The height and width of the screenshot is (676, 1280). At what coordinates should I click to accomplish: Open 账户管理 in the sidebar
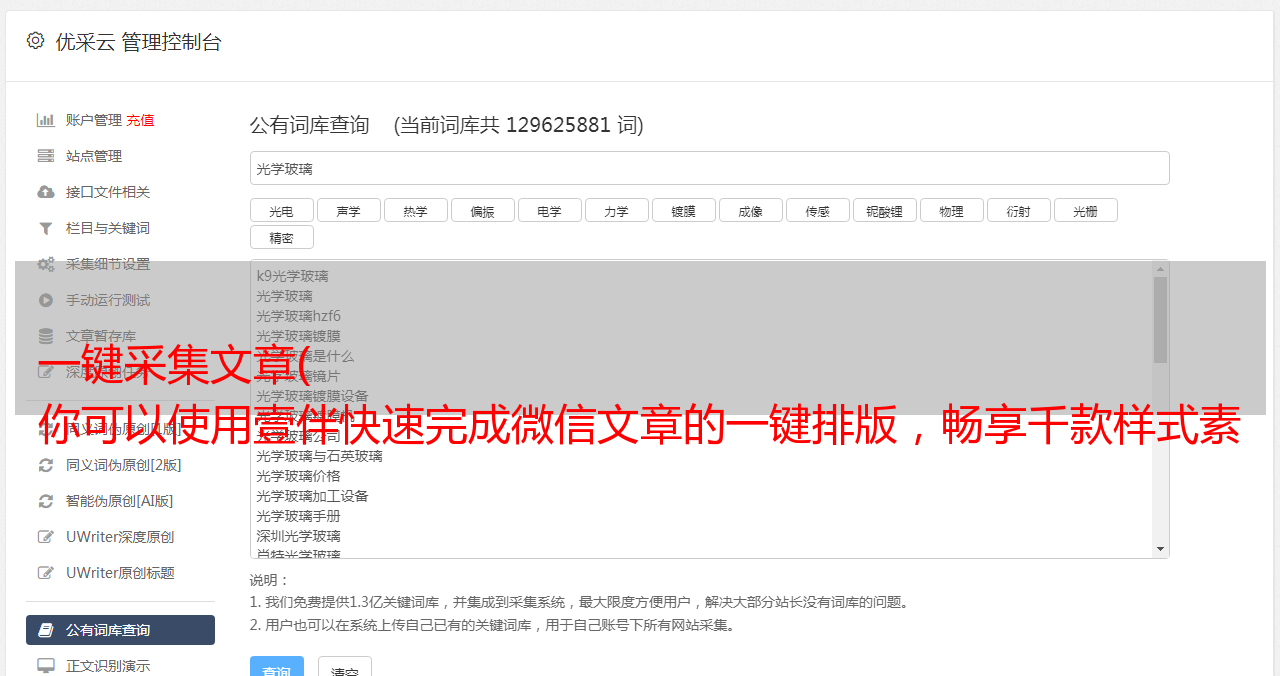[x=94, y=120]
